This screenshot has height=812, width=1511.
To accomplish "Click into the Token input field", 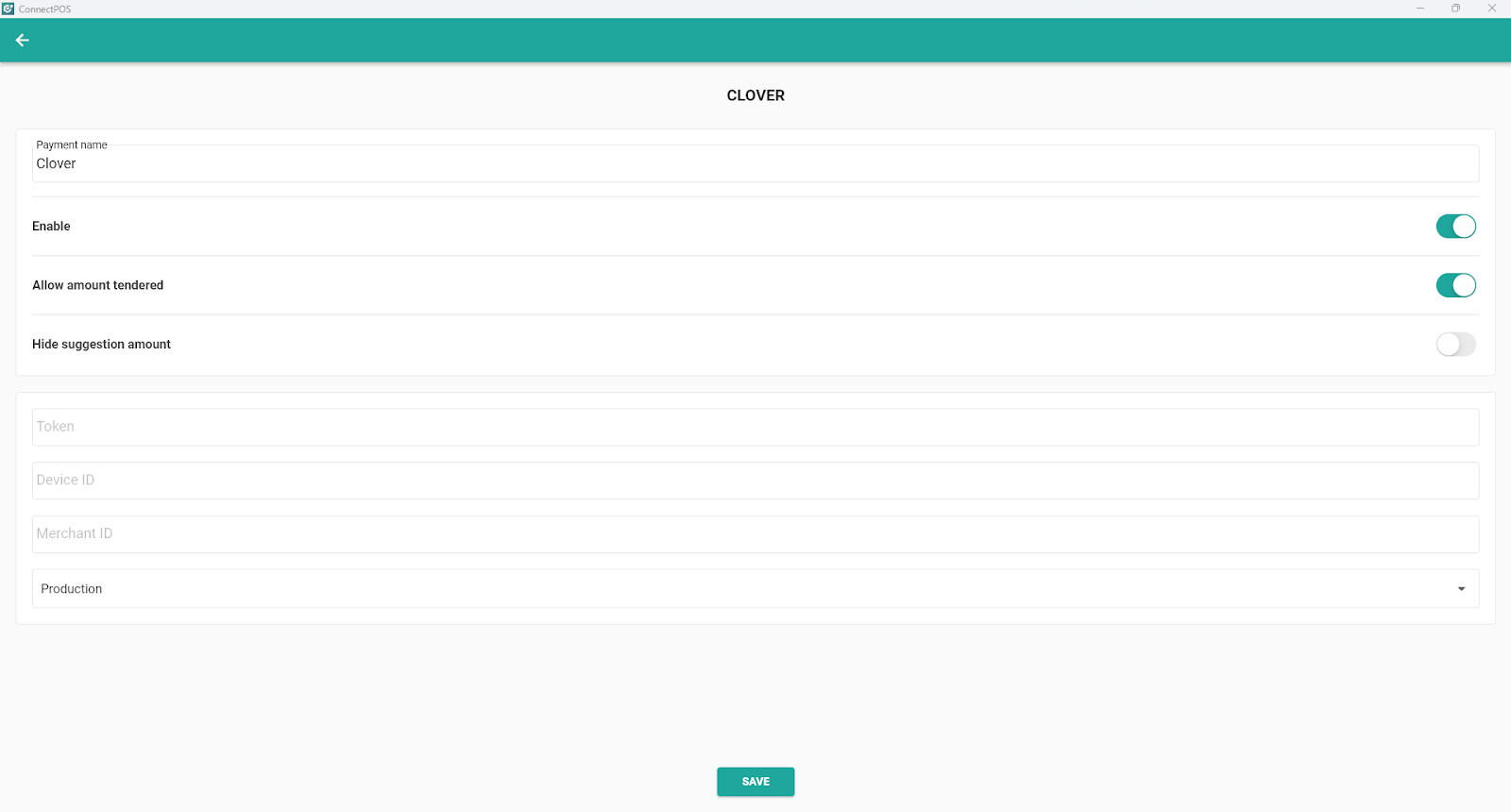I will [755, 427].
